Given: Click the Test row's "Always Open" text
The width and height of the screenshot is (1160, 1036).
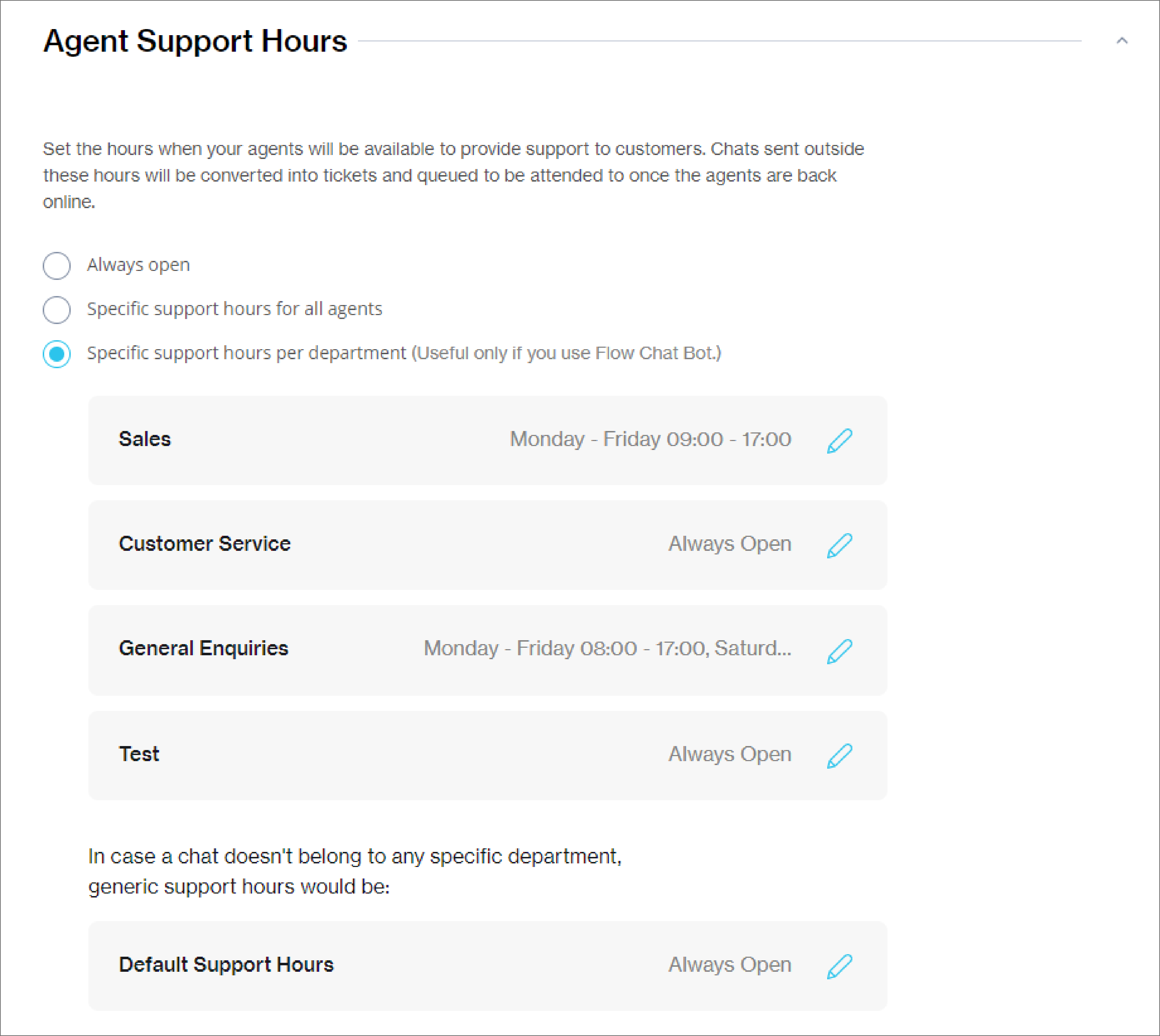Looking at the screenshot, I should (x=730, y=754).
